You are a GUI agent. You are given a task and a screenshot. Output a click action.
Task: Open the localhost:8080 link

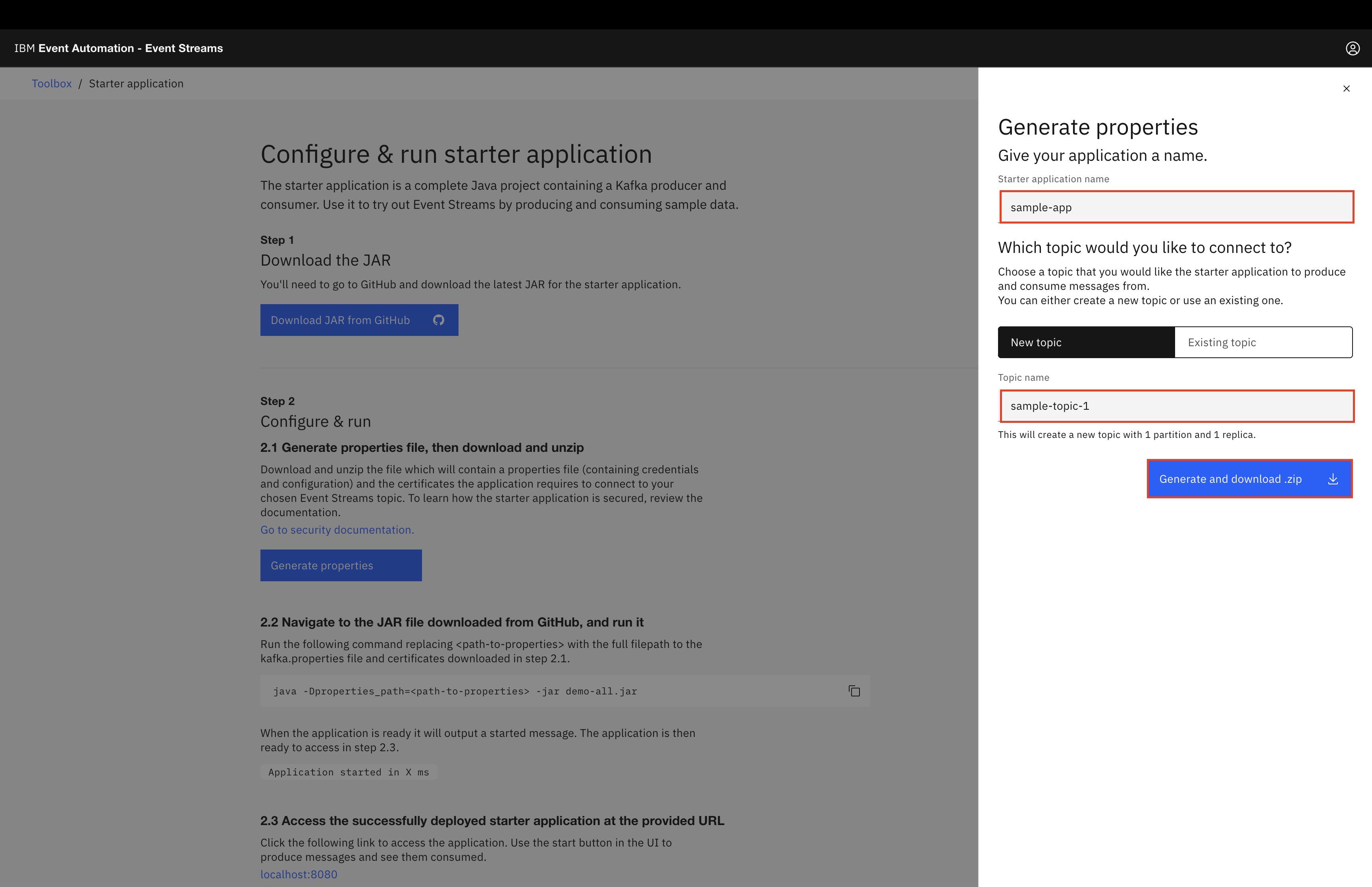point(298,874)
